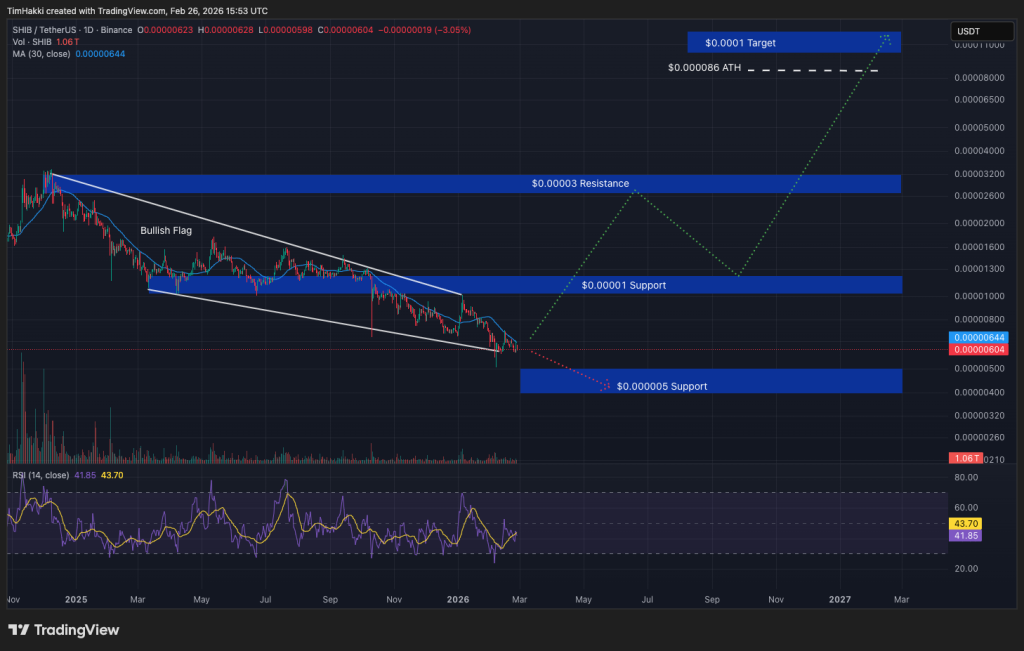
Task: Click the 2027 marker on time axis
Action: pyautogui.click(x=840, y=600)
